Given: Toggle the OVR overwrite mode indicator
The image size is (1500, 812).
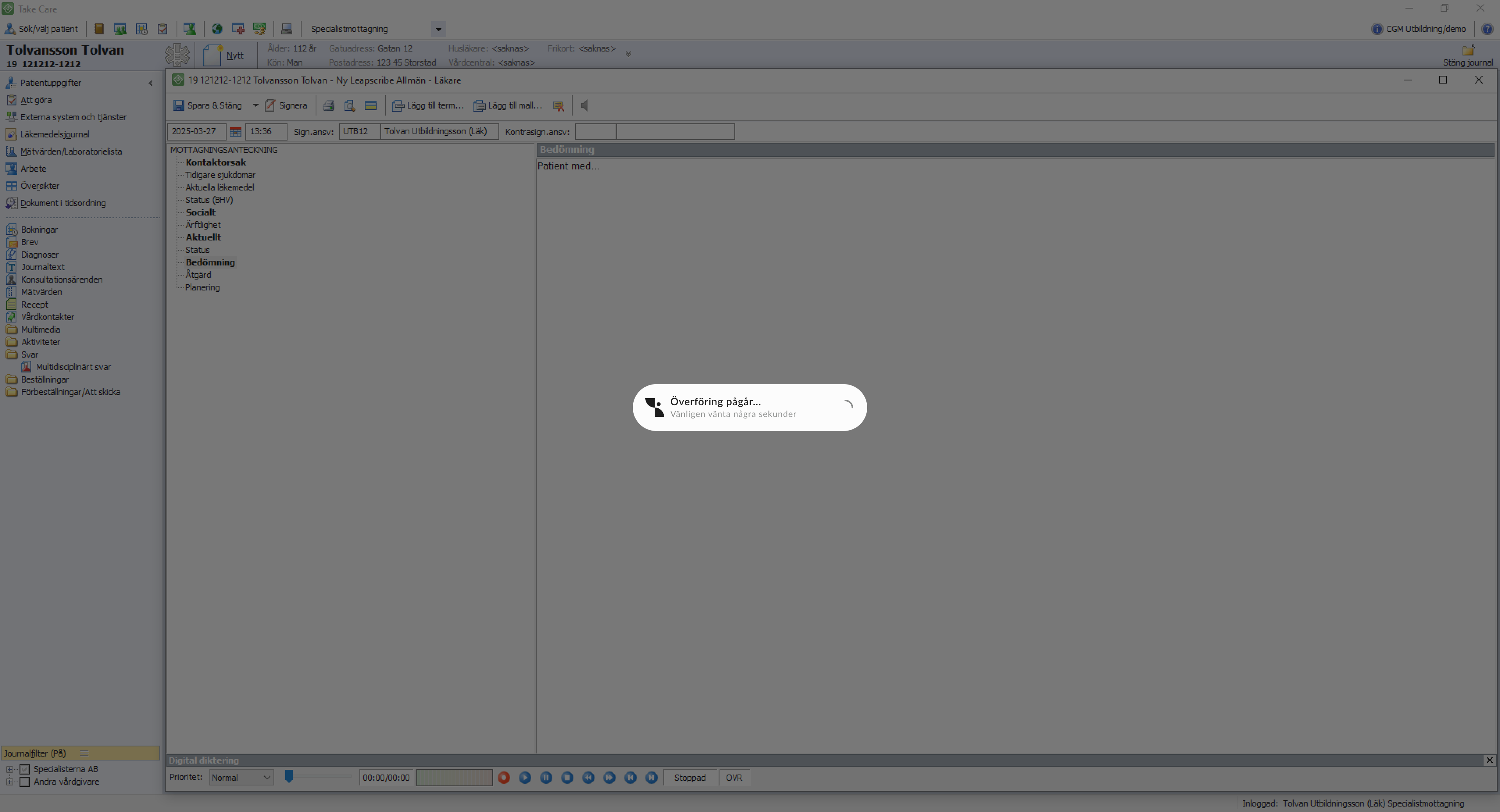Looking at the screenshot, I should [734, 778].
